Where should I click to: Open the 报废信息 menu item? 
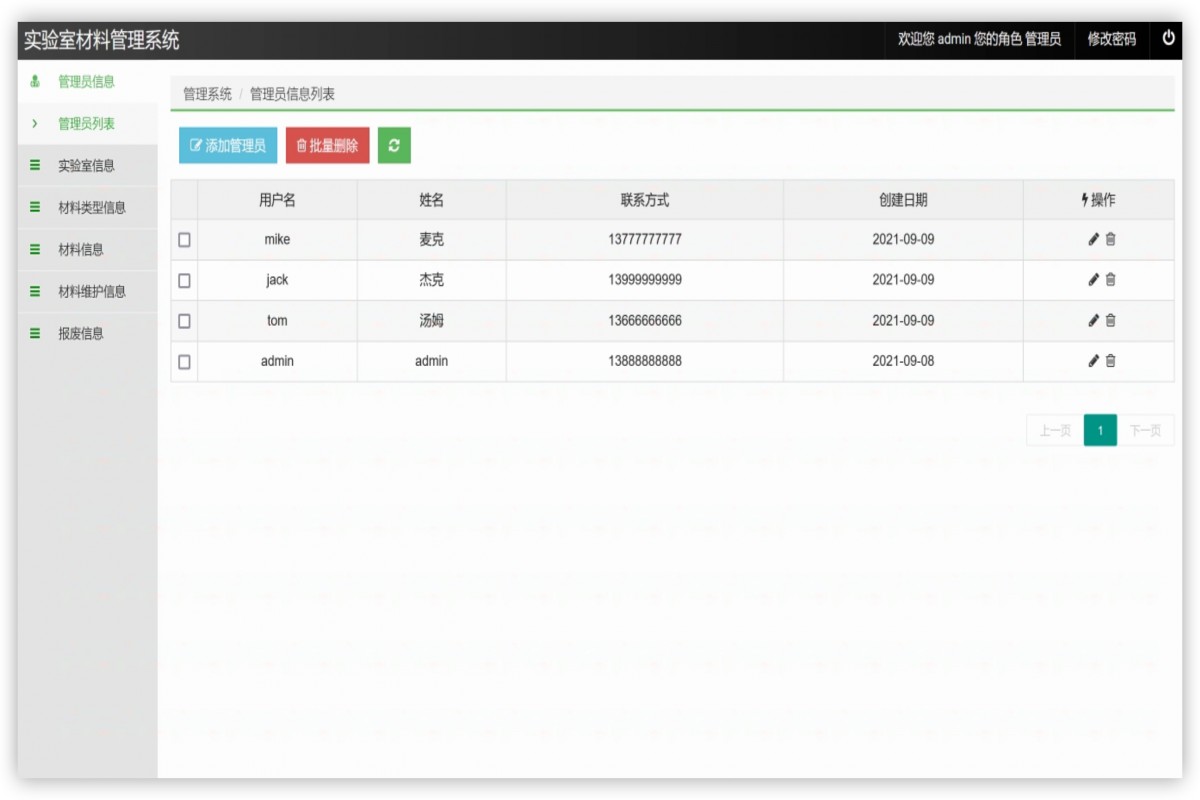(x=81, y=334)
